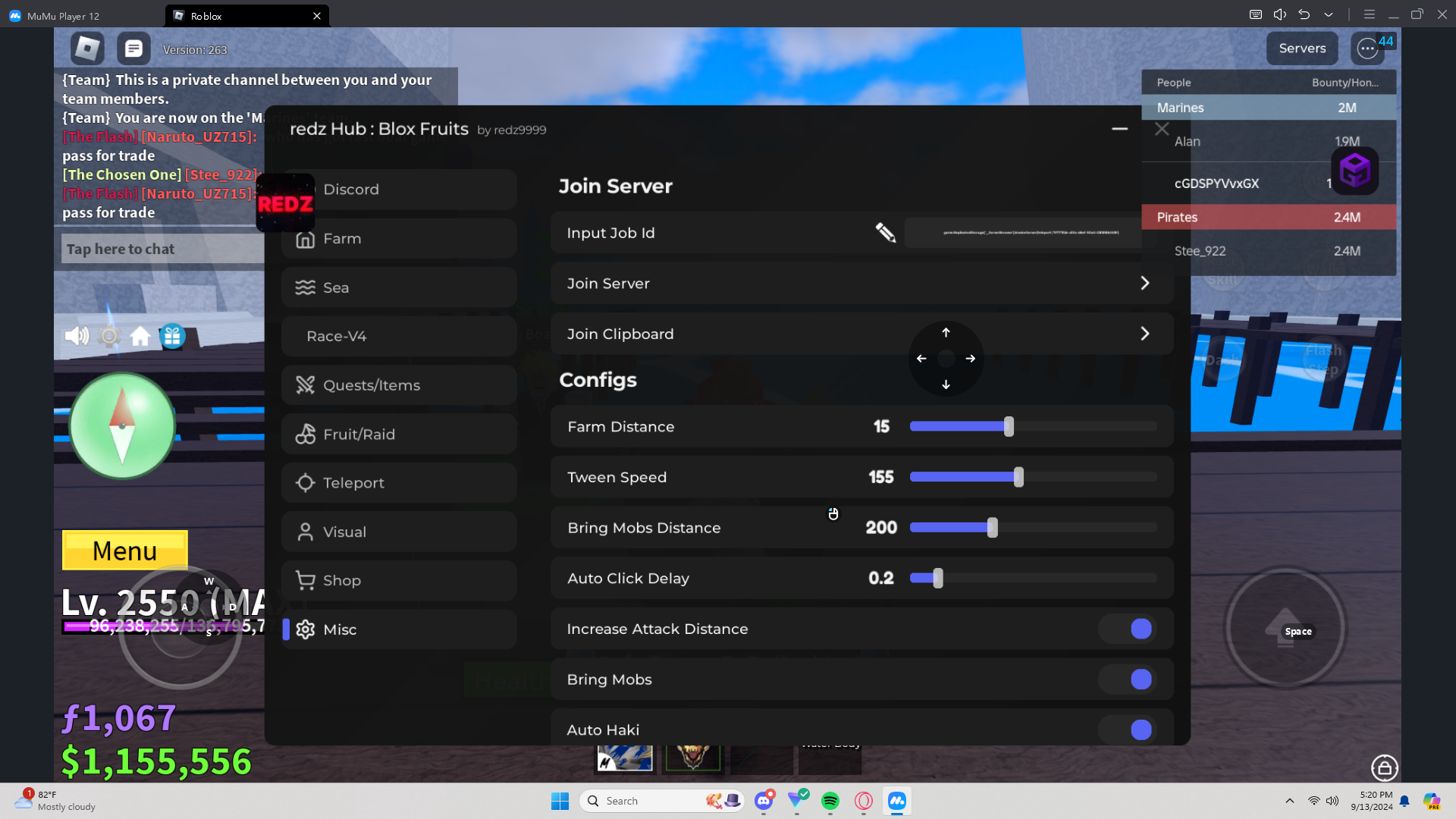Adjust the Bring Mobs Distance slider
Viewport: 1456px width, 819px height.
(x=1033, y=528)
